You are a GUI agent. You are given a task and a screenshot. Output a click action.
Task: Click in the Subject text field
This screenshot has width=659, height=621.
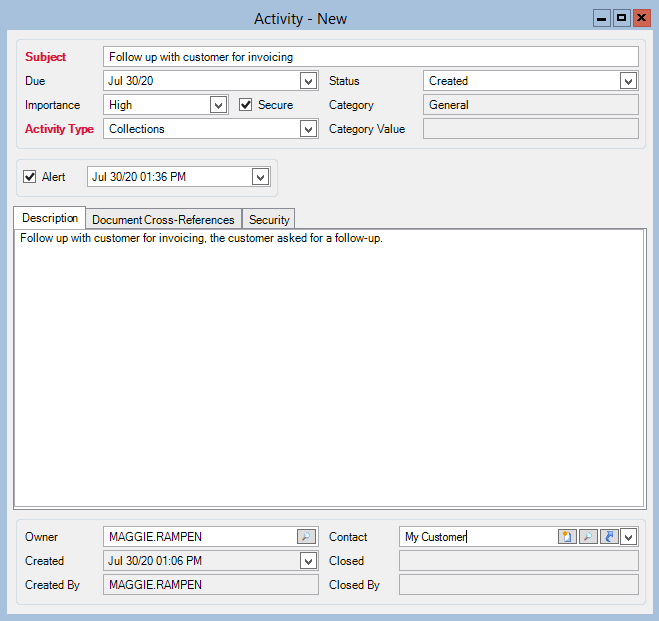click(370, 57)
